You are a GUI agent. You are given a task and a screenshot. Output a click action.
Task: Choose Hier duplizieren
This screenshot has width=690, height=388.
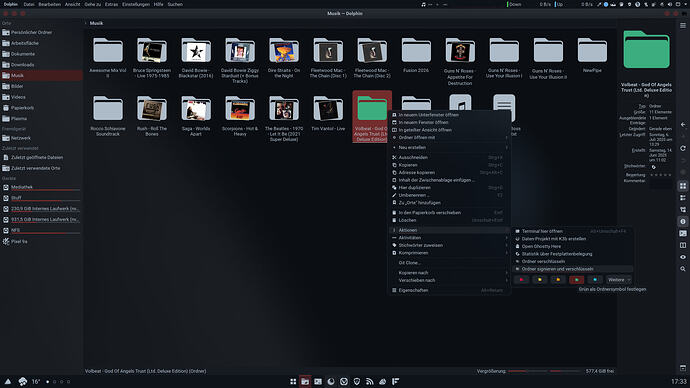click(x=449, y=187)
